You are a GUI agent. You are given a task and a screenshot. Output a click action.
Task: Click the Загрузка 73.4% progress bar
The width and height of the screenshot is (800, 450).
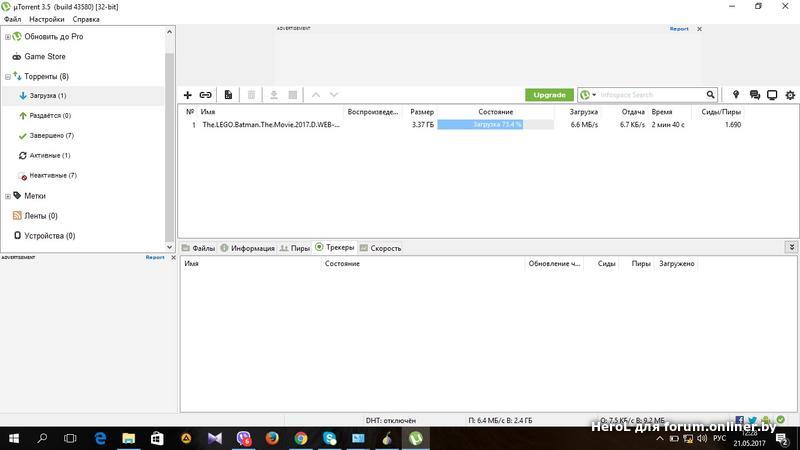(495, 124)
